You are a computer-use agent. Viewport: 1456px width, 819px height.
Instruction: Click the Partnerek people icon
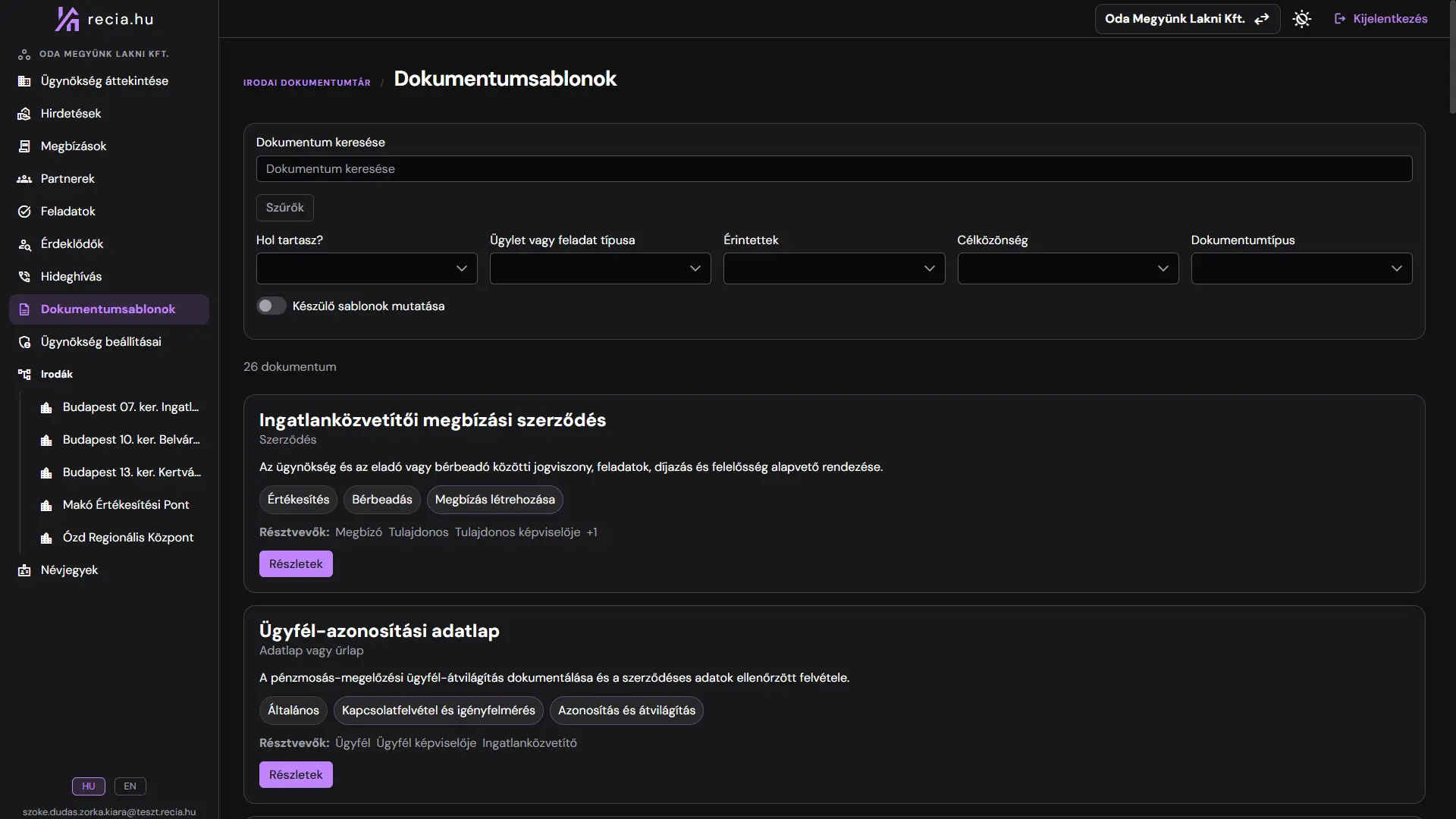[24, 179]
